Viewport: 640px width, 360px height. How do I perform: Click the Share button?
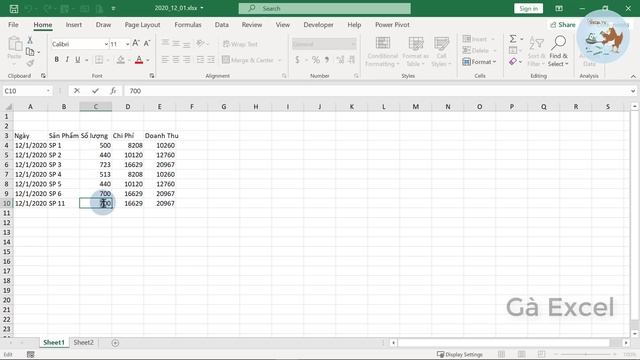[563, 25]
